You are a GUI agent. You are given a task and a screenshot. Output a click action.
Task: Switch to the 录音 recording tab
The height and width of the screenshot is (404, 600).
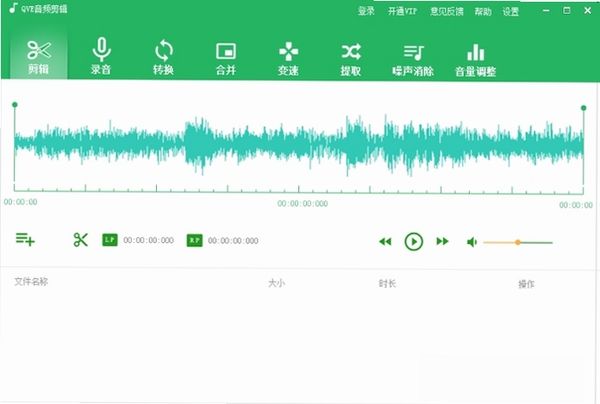[101, 56]
